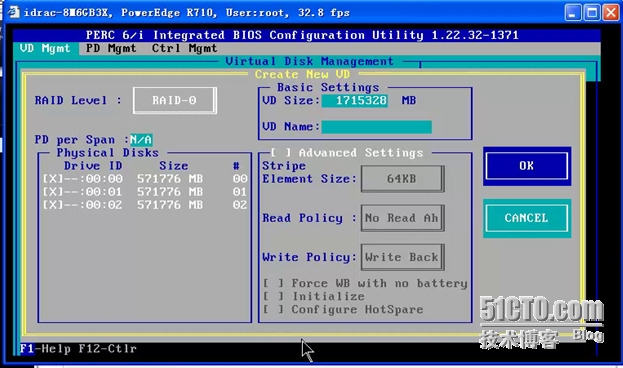
Task: Click the F1-Help hint in status bar
Action: (45, 349)
